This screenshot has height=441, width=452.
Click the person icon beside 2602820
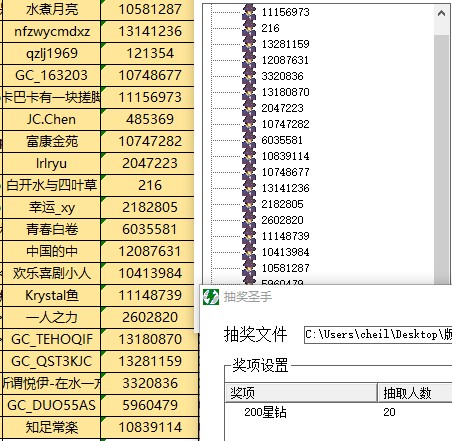(x=249, y=220)
